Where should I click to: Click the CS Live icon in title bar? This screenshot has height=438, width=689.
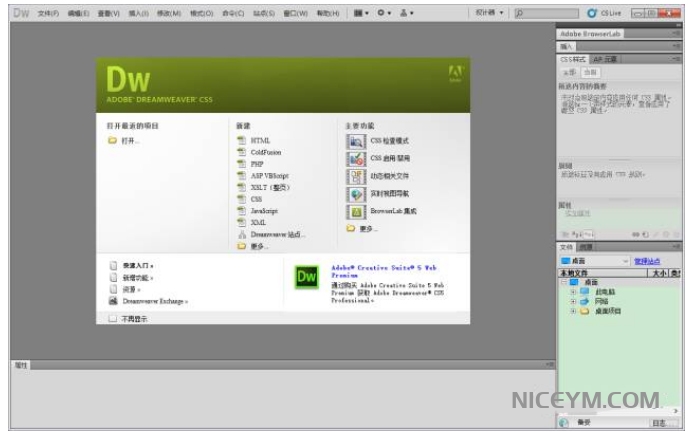coord(592,13)
